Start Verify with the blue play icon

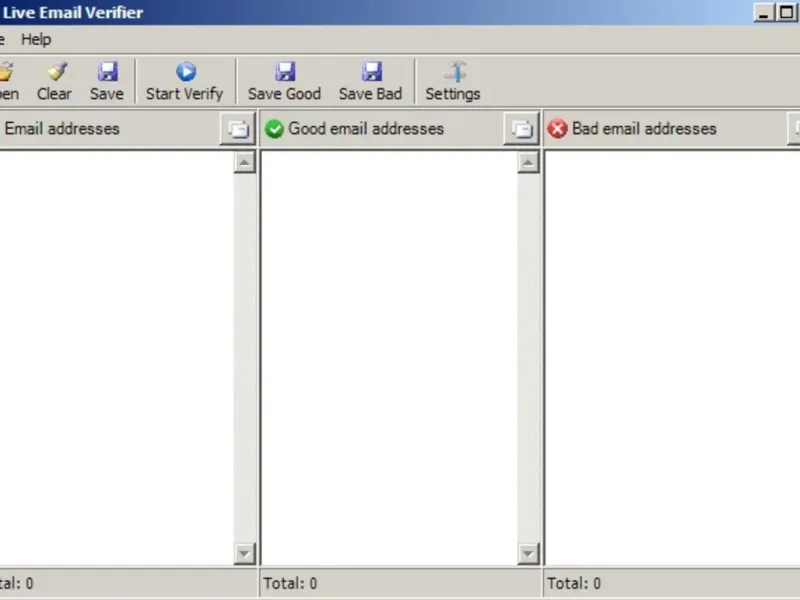tap(185, 81)
